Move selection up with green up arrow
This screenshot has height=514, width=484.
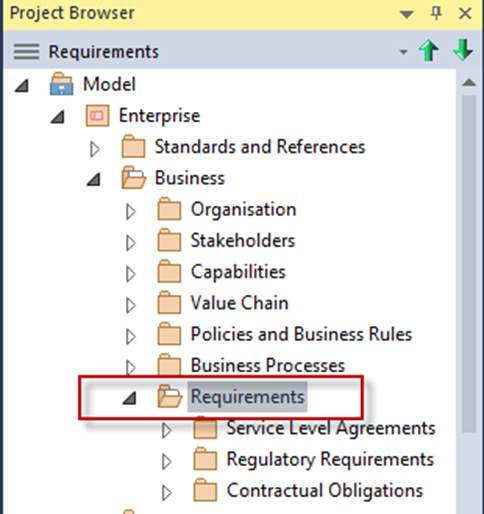click(429, 50)
